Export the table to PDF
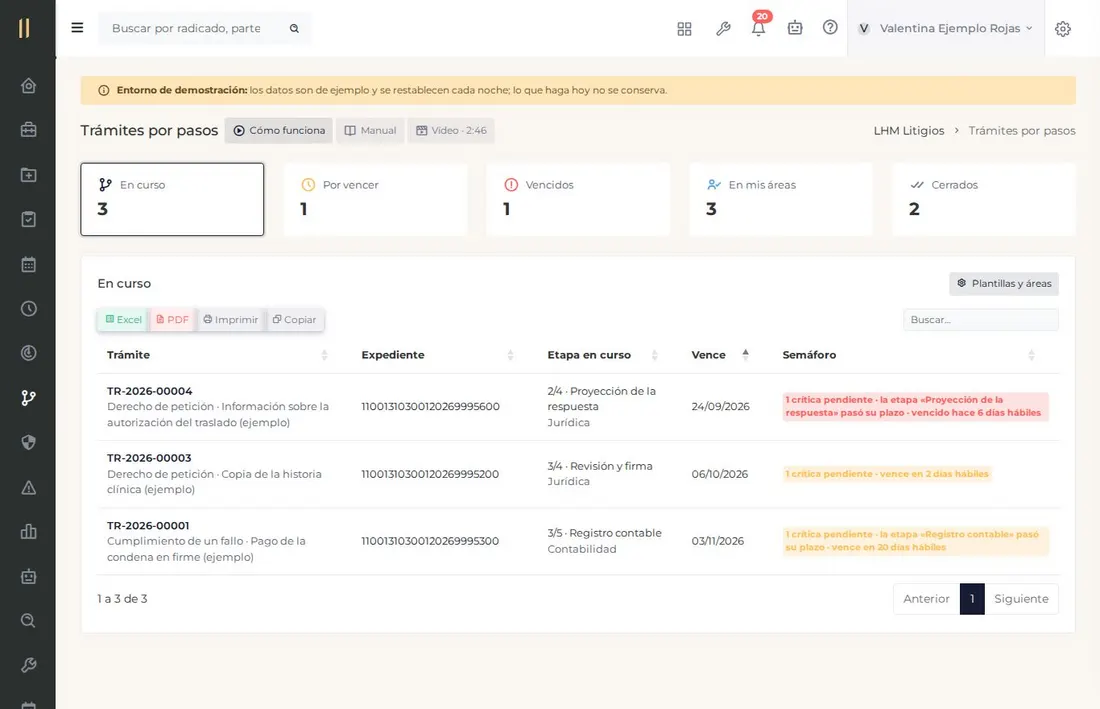Screen dimensions: 1100x709 pos(173,320)
